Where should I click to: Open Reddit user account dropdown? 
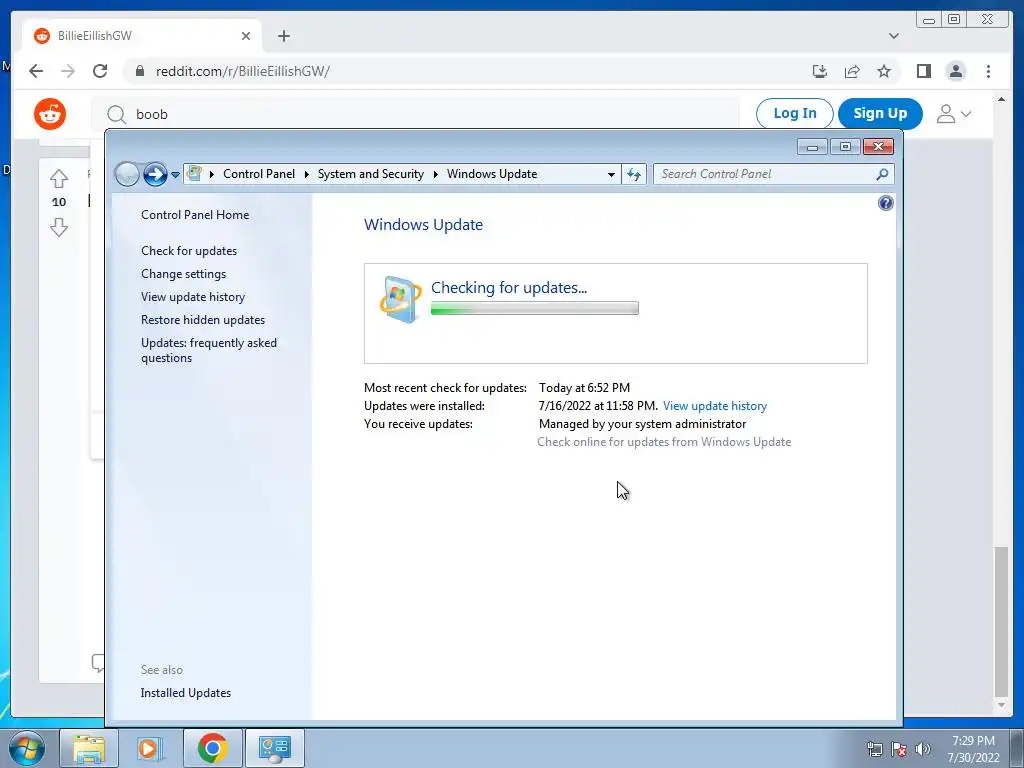pos(953,114)
